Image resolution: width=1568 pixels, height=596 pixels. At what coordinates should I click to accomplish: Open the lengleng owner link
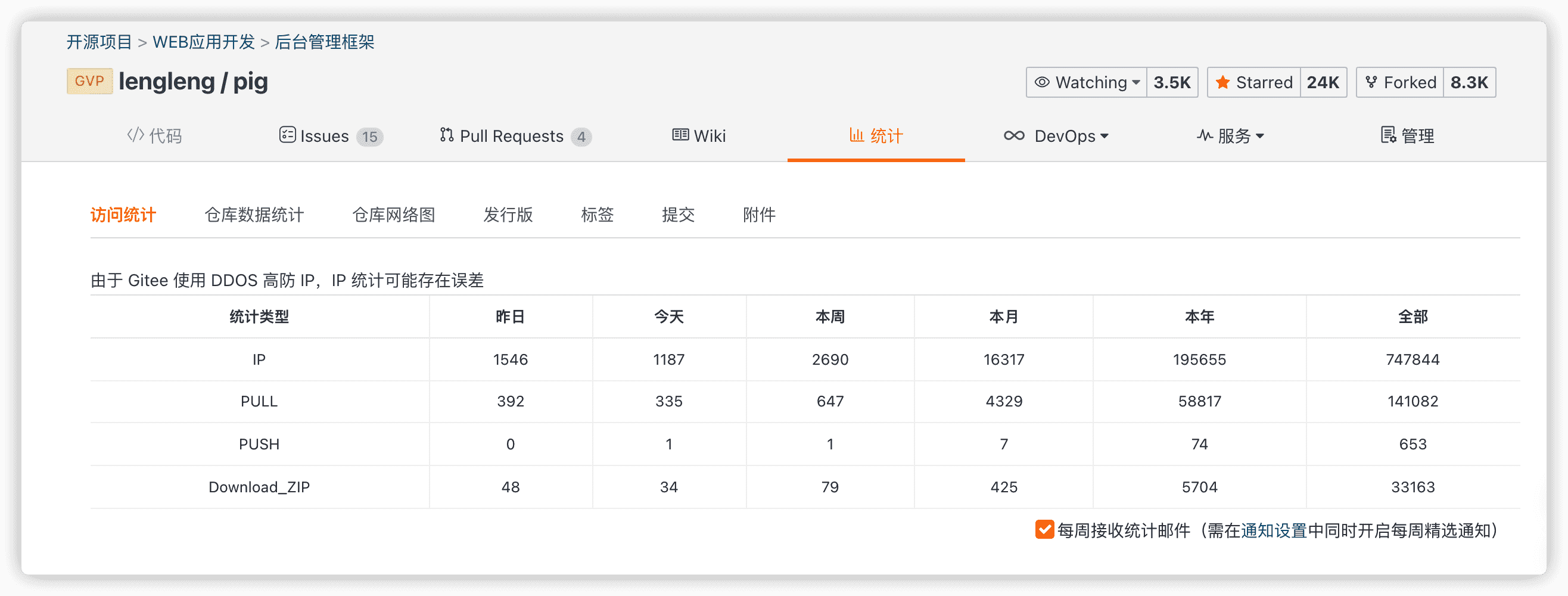click(x=167, y=82)
